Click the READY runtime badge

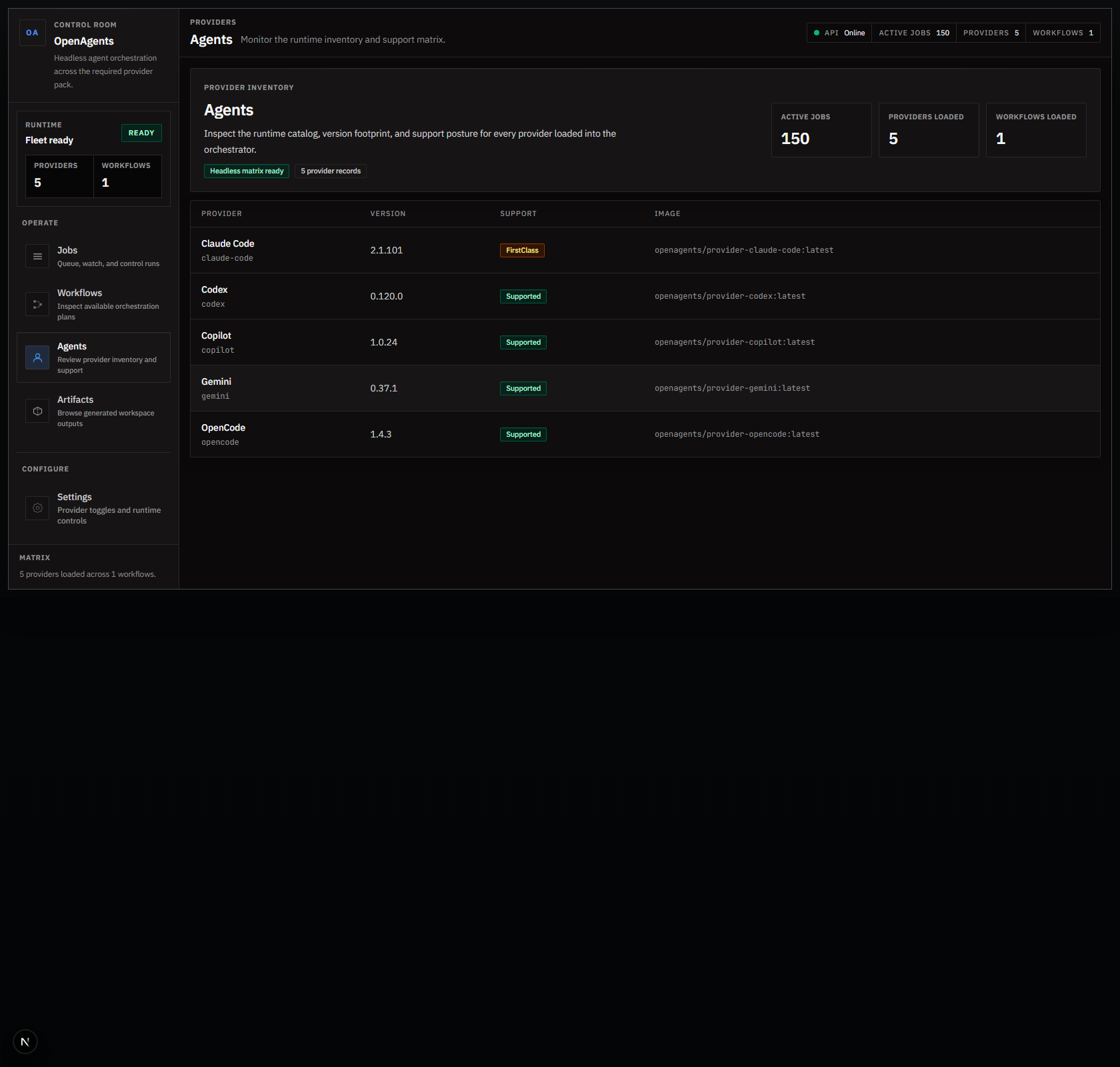click(x=141, y=133)
